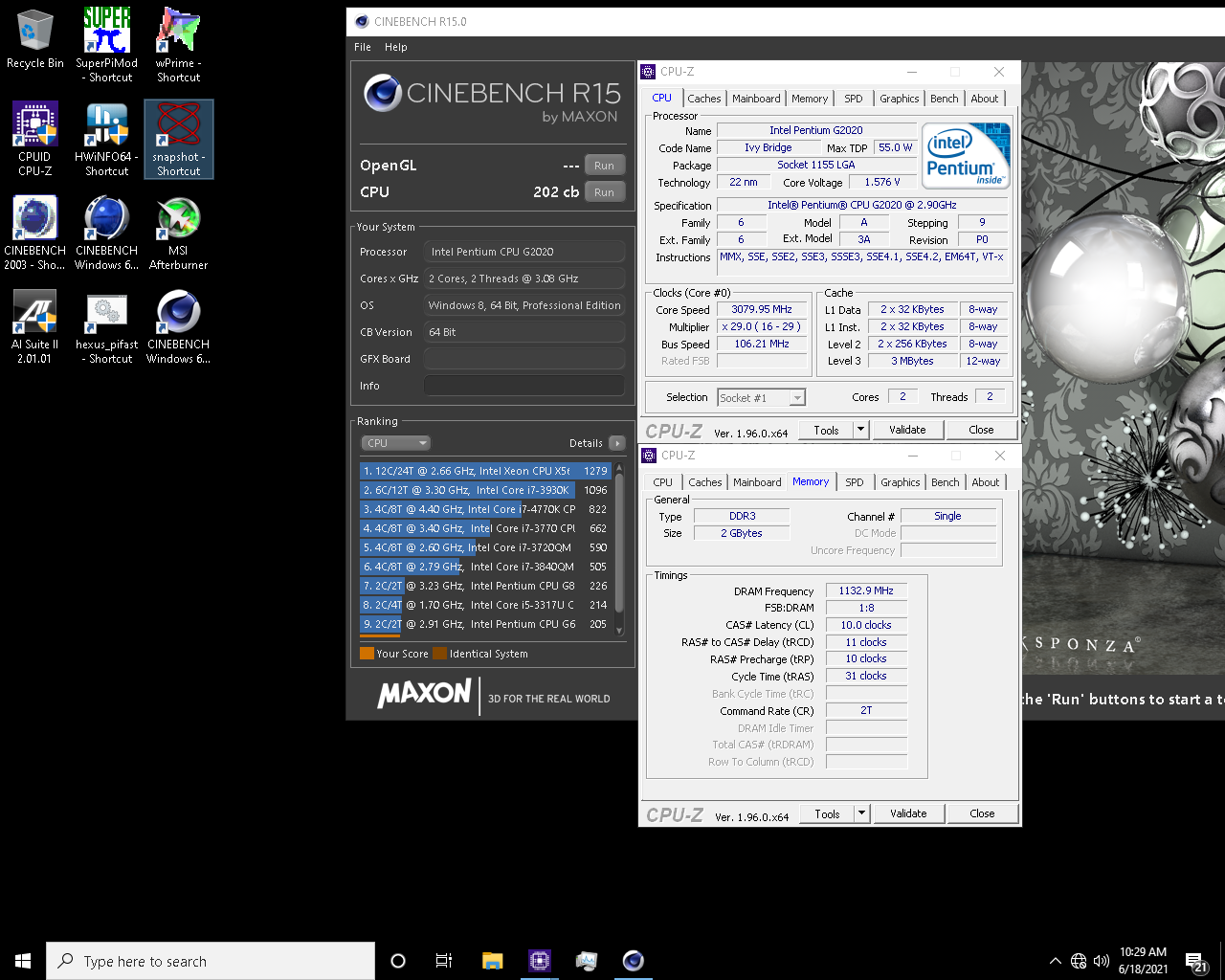Switch to CPU-Z taskbar icon
Viewport: 1225px width, 980px height.
(540, 961)
